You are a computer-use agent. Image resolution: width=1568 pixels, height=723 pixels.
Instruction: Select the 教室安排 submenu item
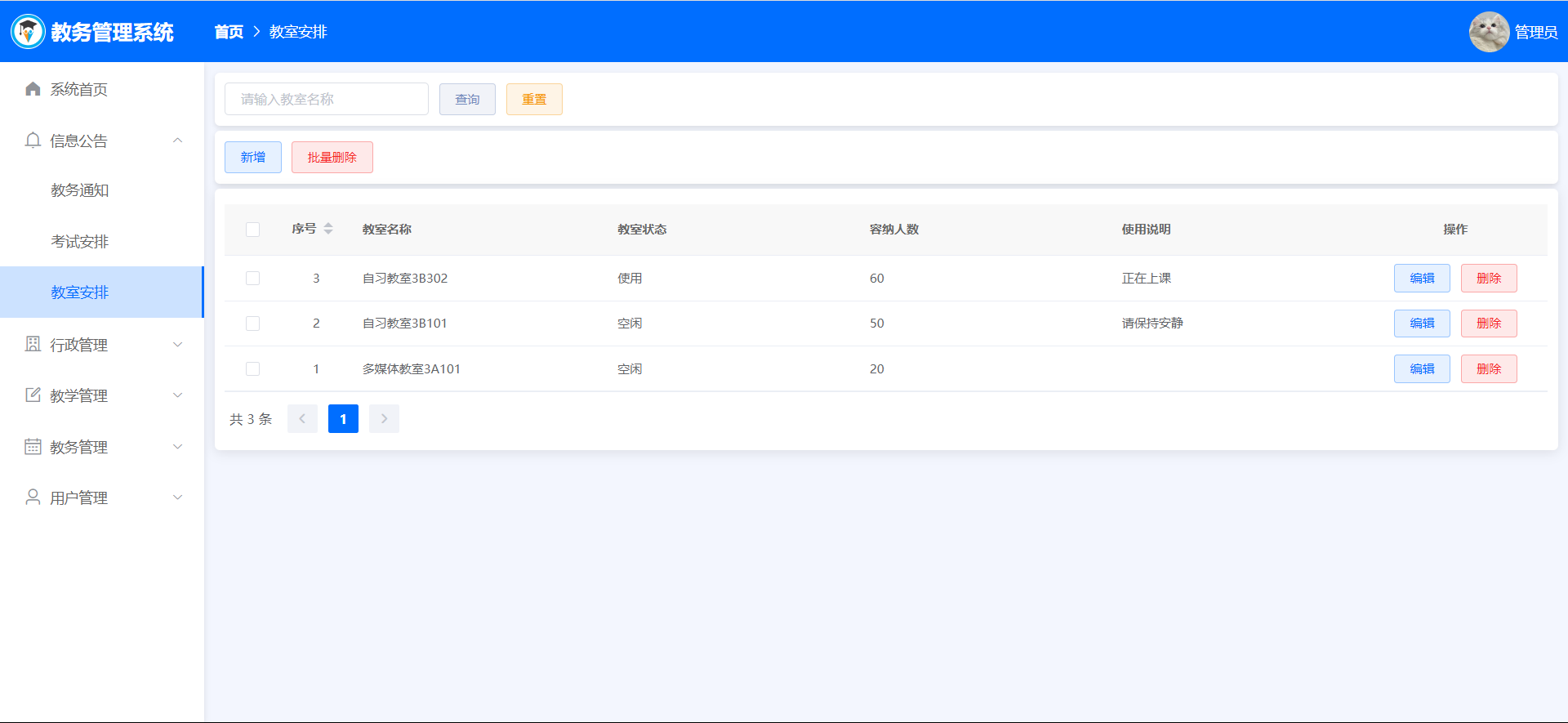tap(102, 292)
